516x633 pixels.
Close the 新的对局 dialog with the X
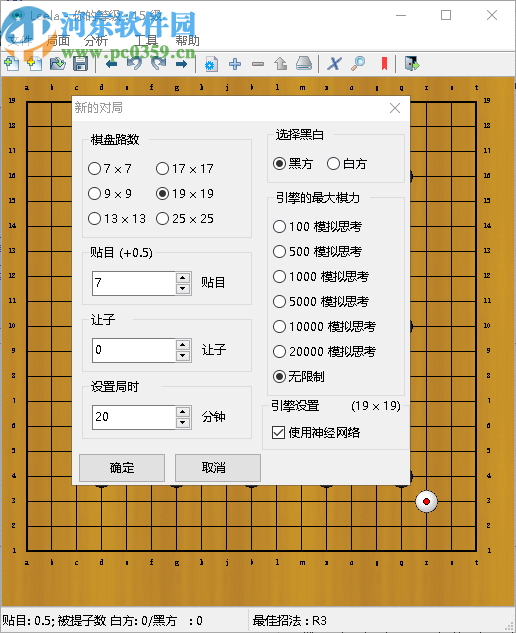395,108
